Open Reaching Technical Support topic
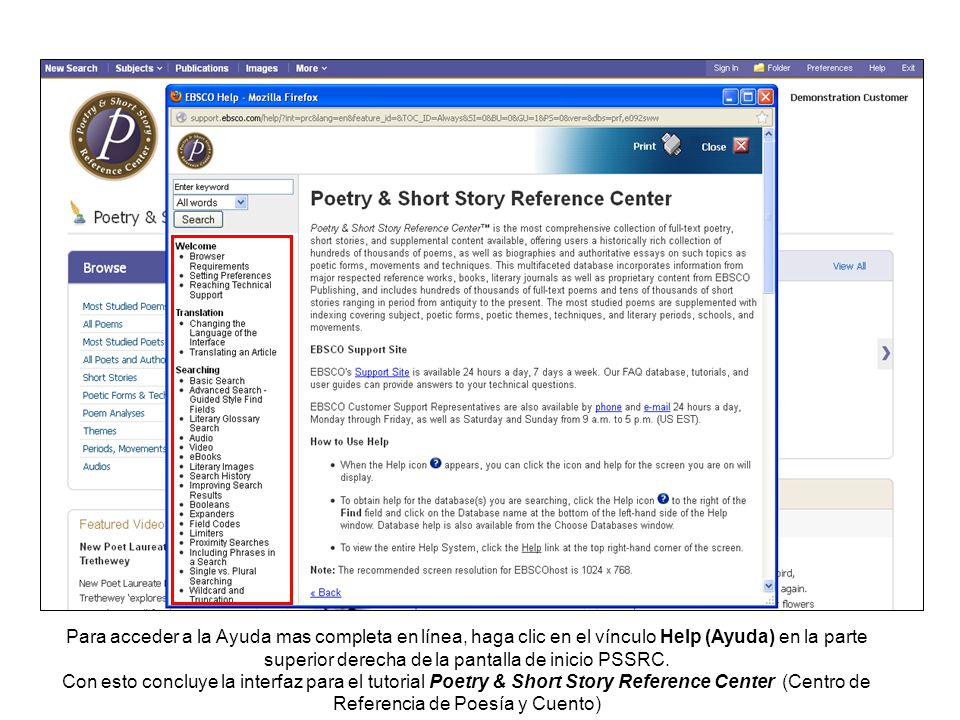Screen dimensions: 960x720 [x=230, y=290]
